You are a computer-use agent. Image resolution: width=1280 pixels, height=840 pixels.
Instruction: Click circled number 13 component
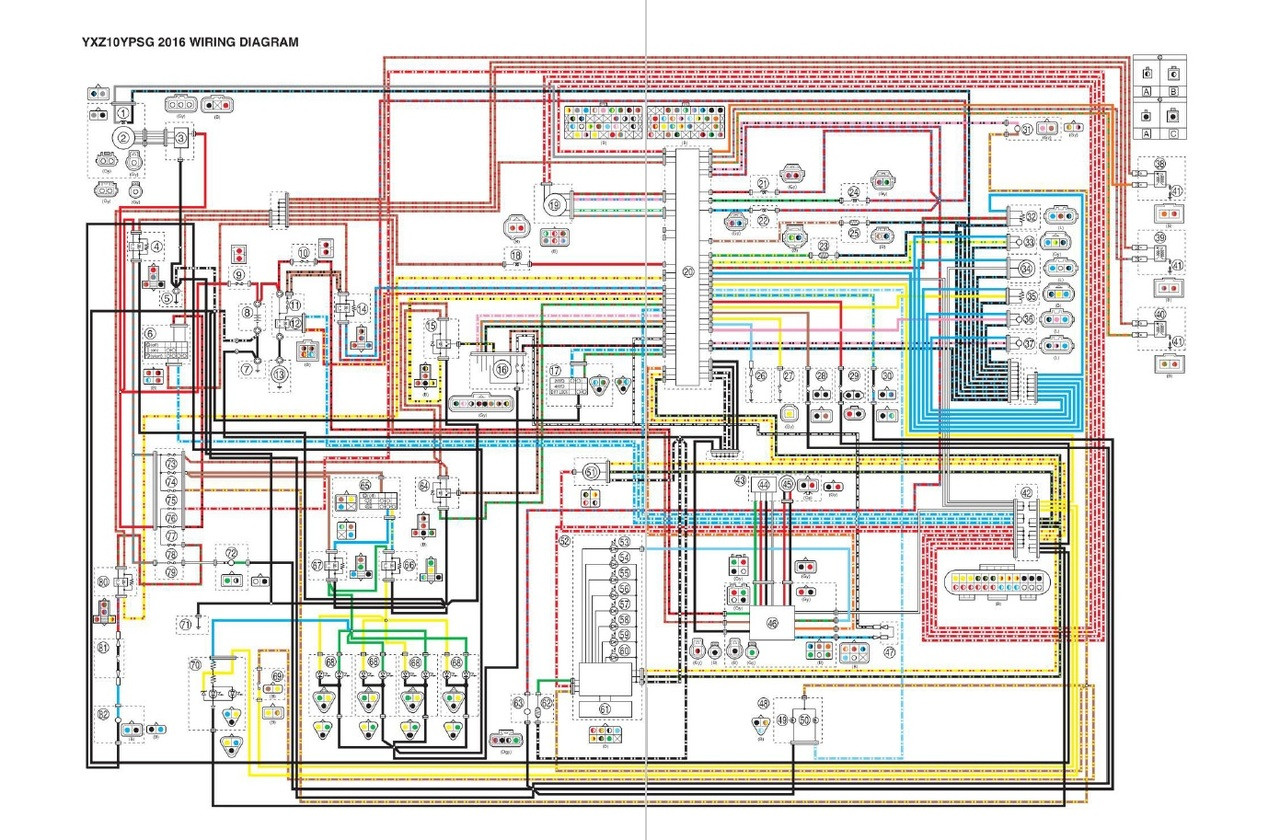pos(279,373)
